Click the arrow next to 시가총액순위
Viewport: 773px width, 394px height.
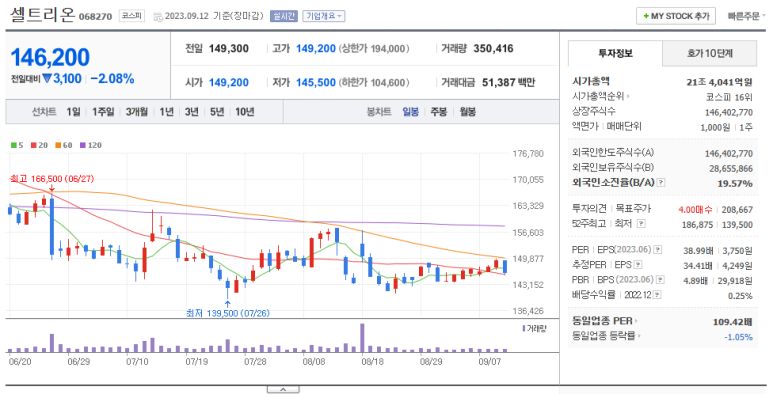click(628, 96)
